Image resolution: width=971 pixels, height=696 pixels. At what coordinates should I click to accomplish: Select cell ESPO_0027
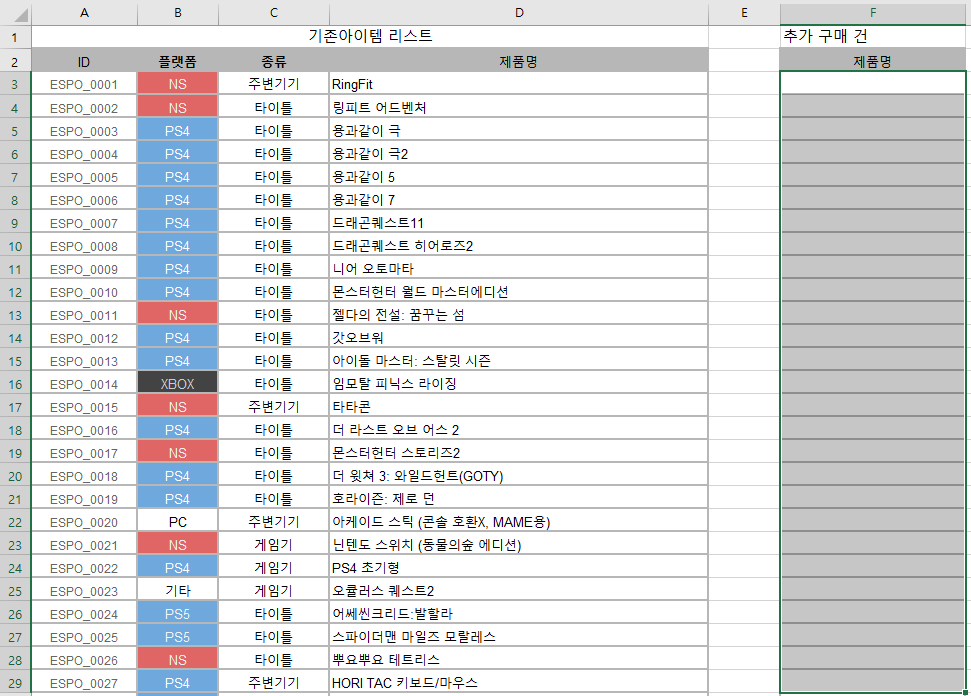tap(84, 683)
